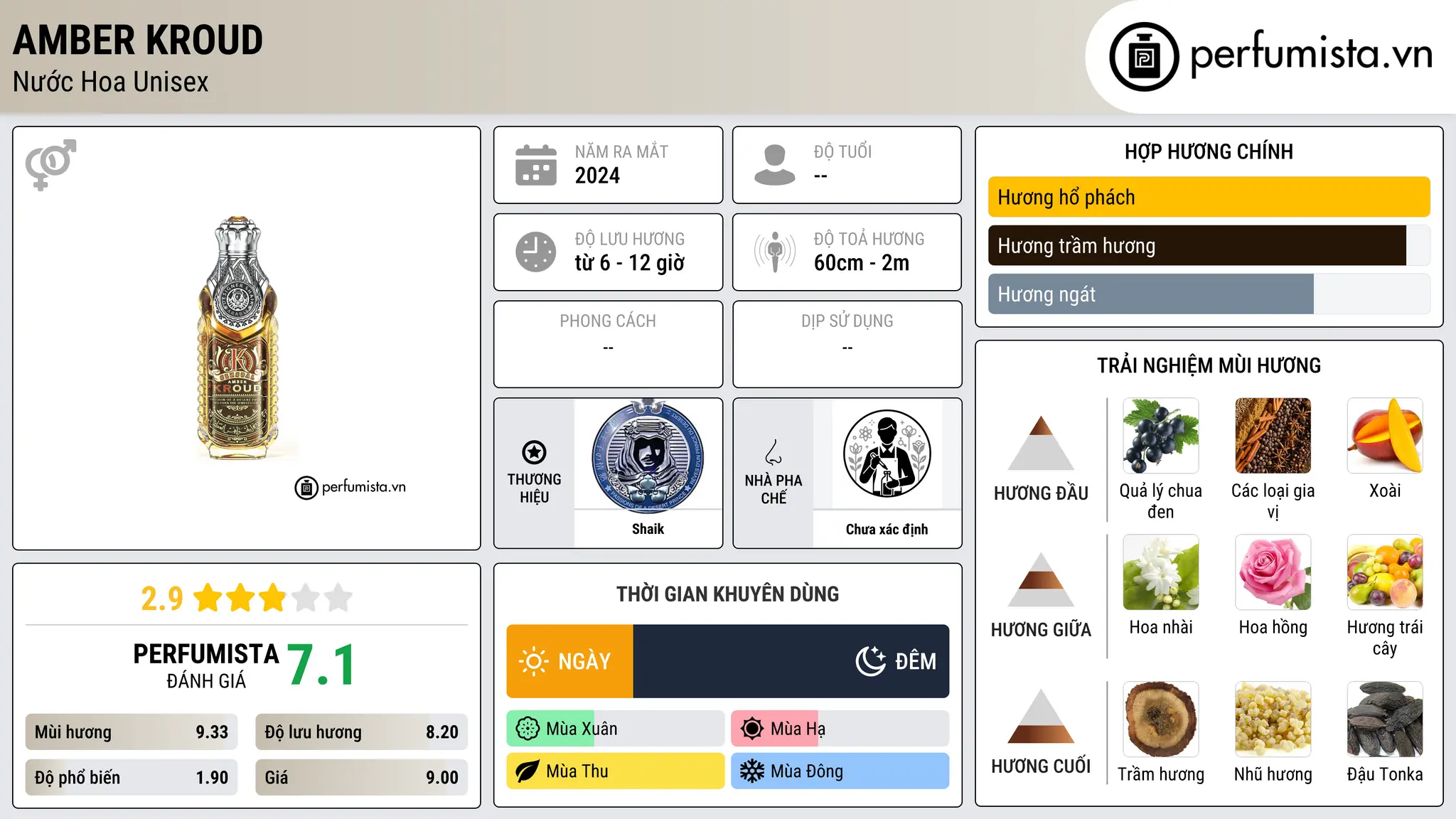Click the perfumista.vn mark under the bottle
Screen dimensions: 1456x819
[350, 487]
